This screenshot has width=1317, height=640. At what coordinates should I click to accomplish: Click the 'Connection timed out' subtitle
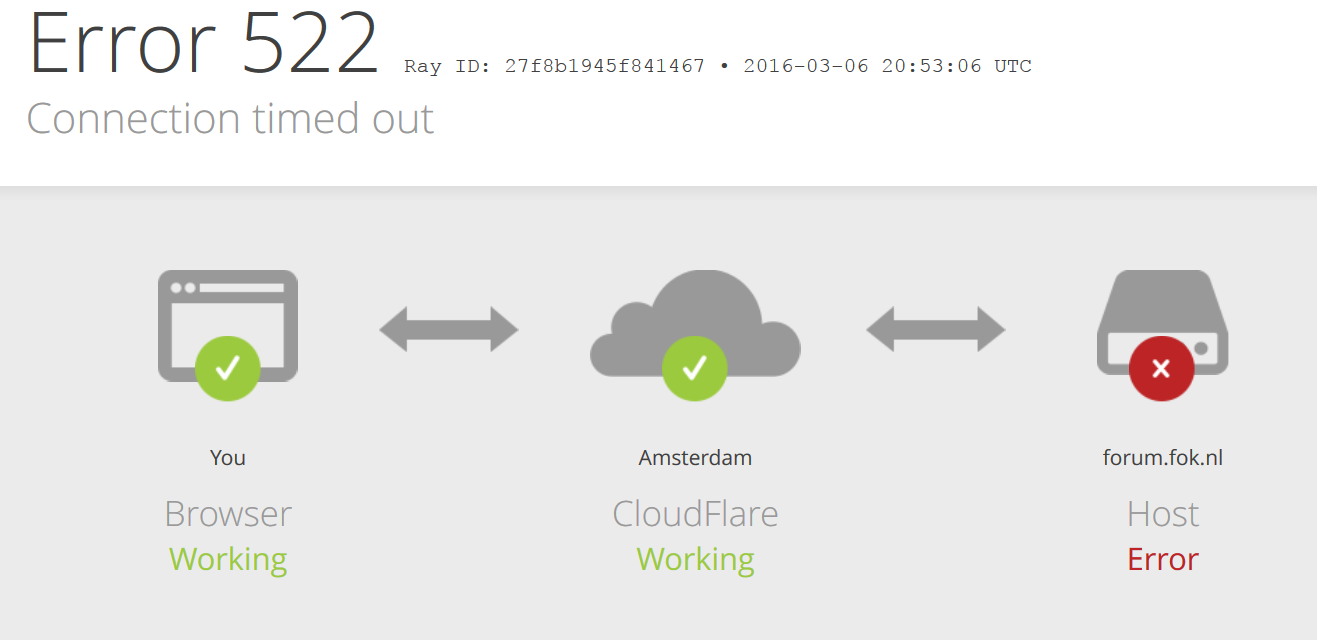[230, 119]
